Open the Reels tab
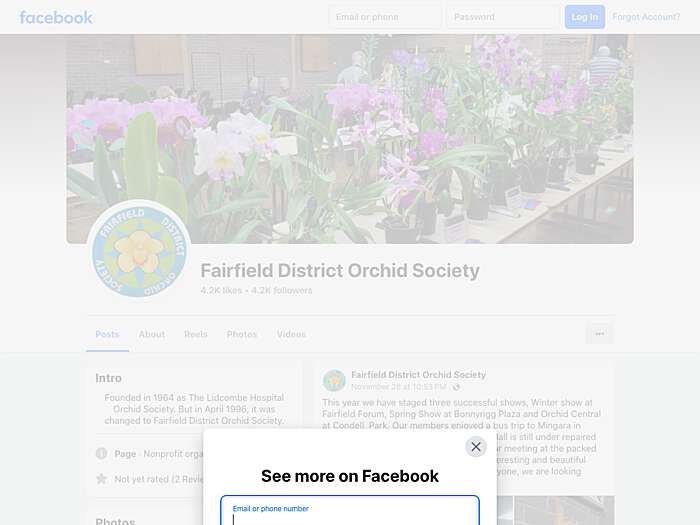This screenshot has width=700, height=525. pos(196,334)
